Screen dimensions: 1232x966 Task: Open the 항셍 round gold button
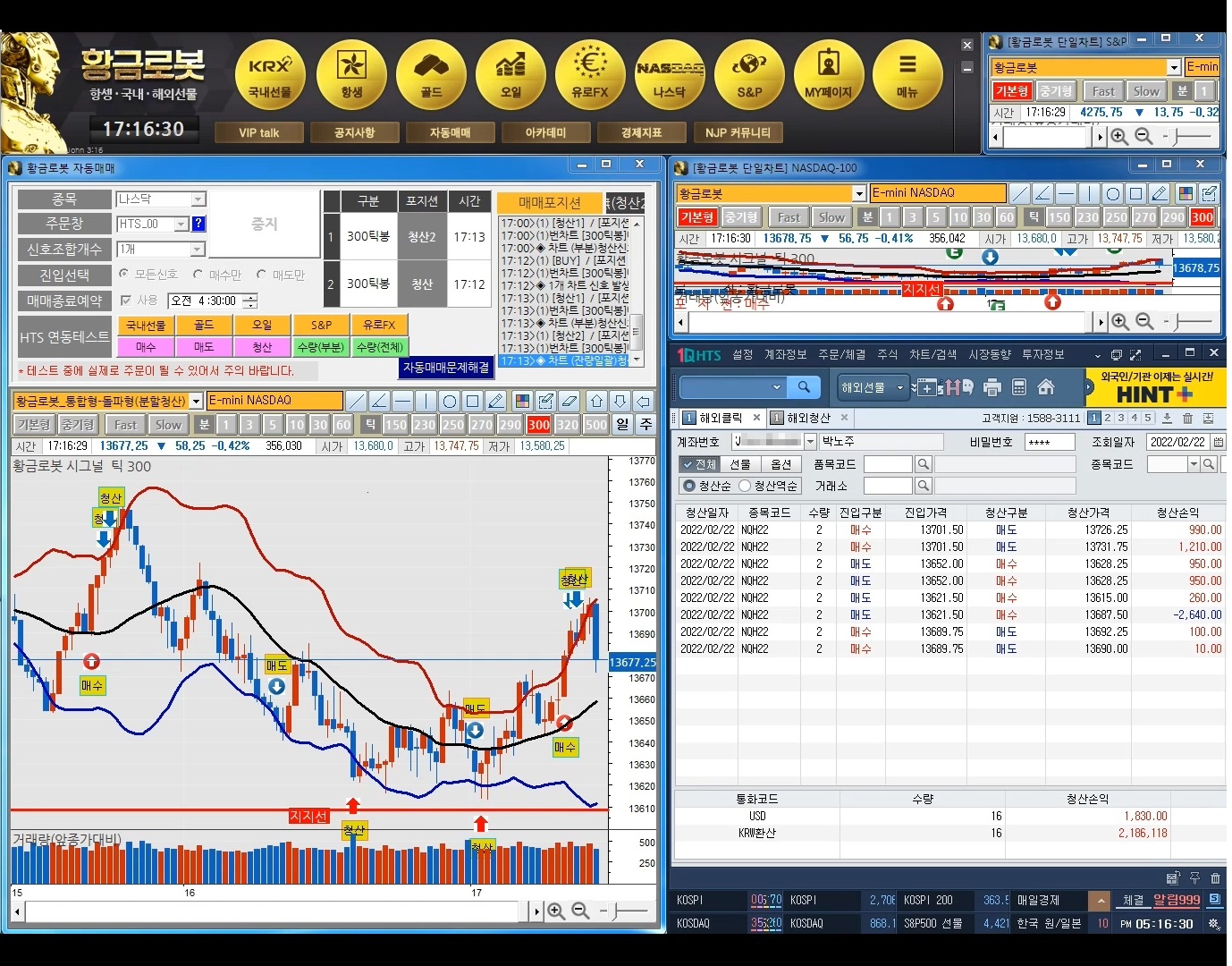point(351,75)
